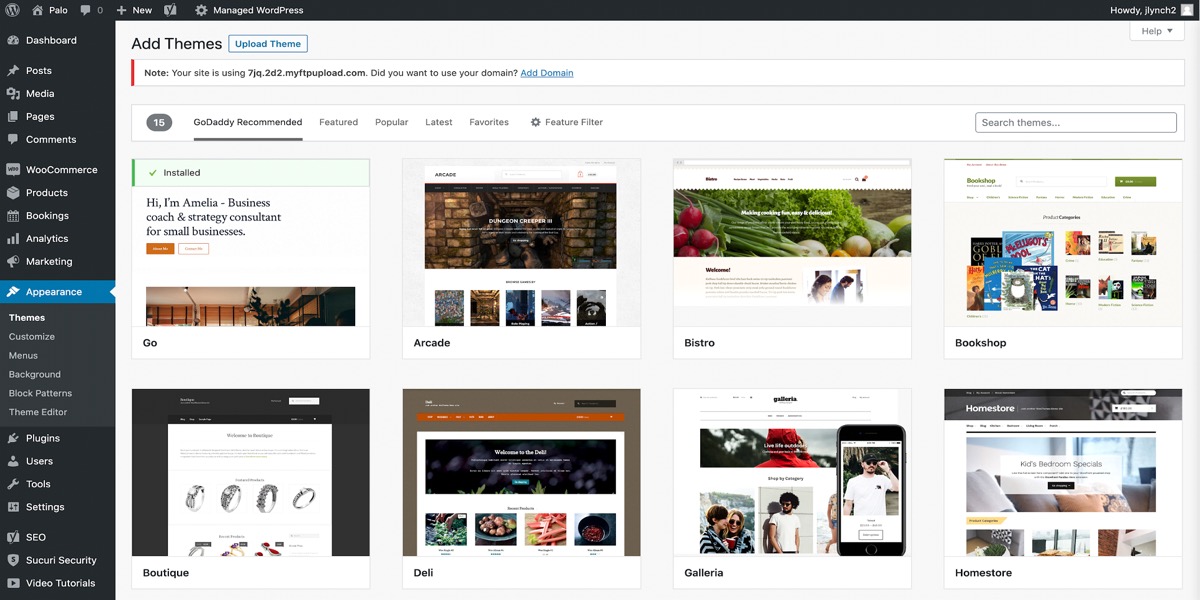Open the Plugins plug icon

(x=13, y=438)
